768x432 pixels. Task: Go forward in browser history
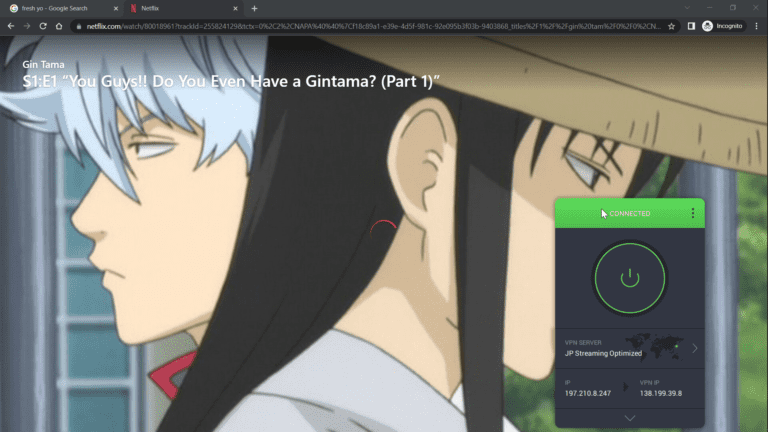(27, 25)
